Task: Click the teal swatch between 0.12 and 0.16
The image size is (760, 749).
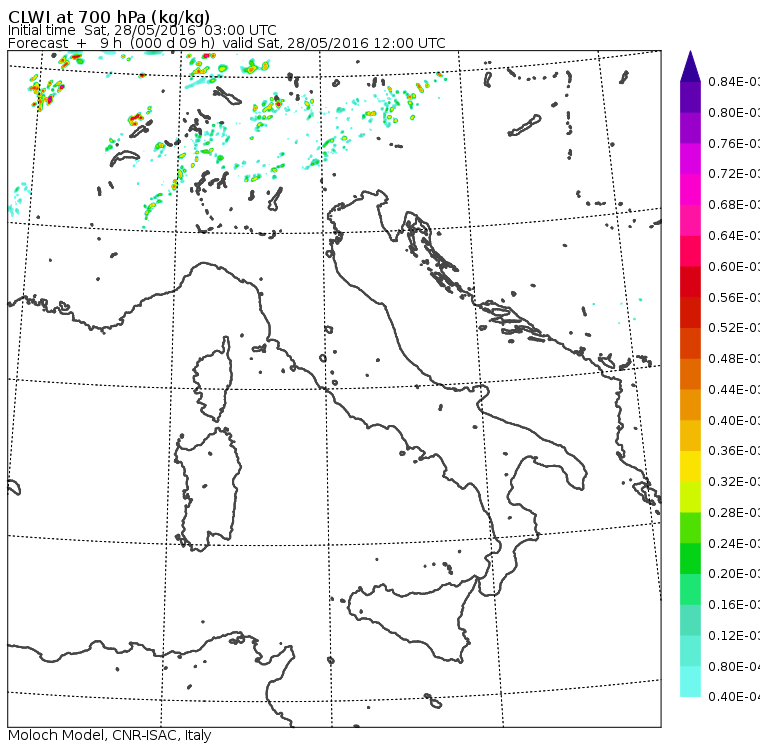Action: point(690,620)
